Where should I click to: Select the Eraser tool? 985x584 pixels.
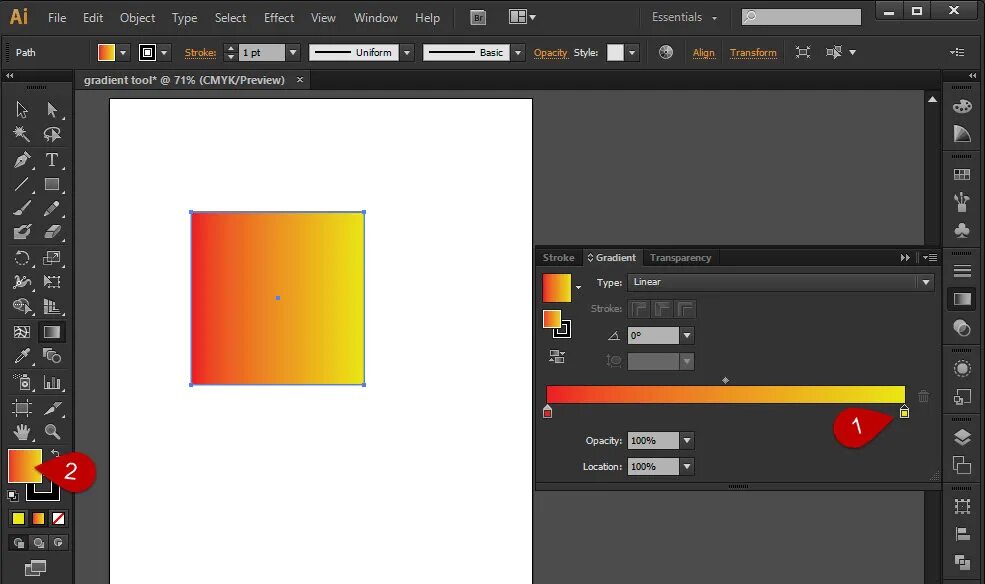point(52,232)
